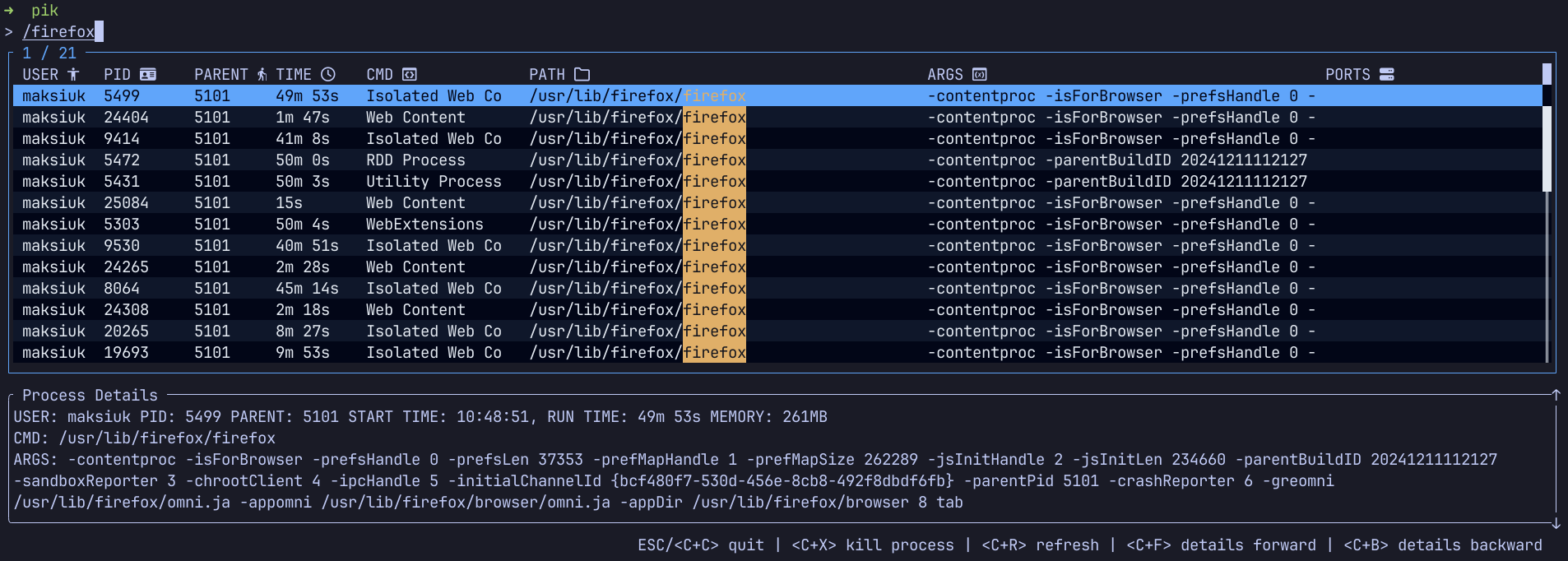
Task: Click the 45m 14s time cell
Action: 307,288
